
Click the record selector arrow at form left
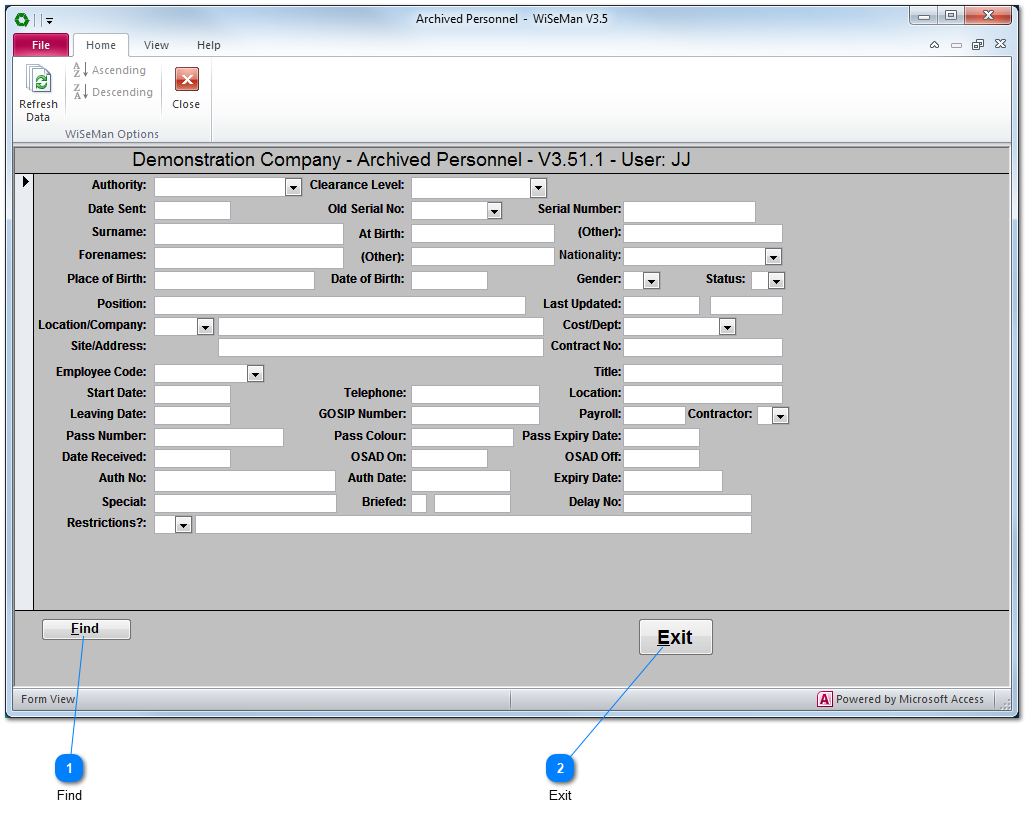pyautogui.click(x=25, y=181)
